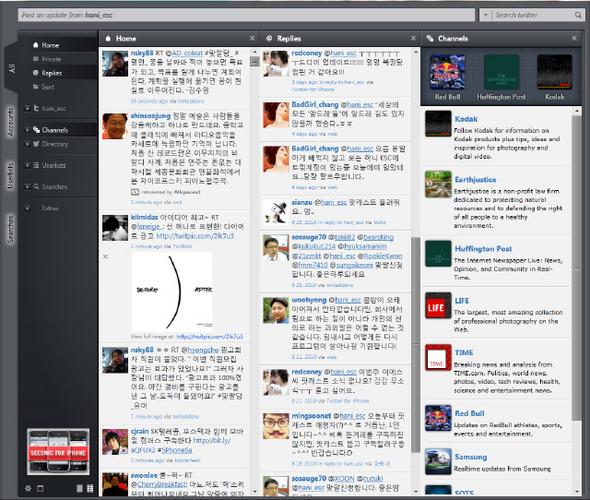The height and width of the screenshot is (500, 590).
Task: Open the mingsoonet username link
Action: 311,416
